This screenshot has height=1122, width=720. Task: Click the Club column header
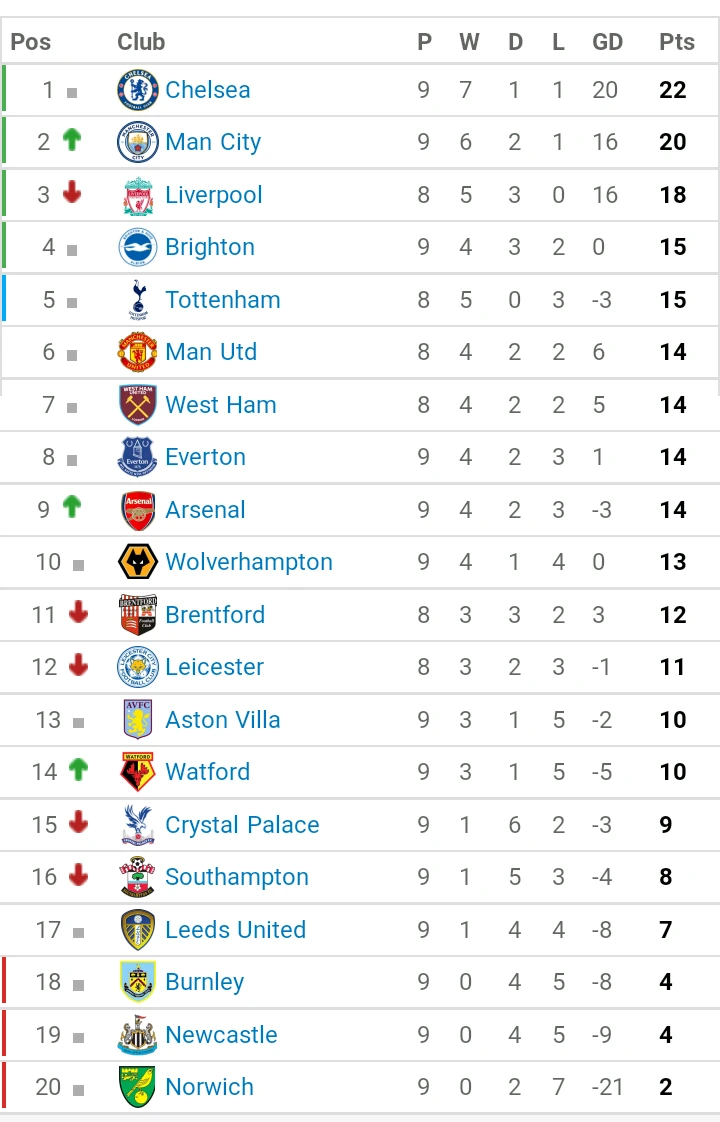coord(141,42)
